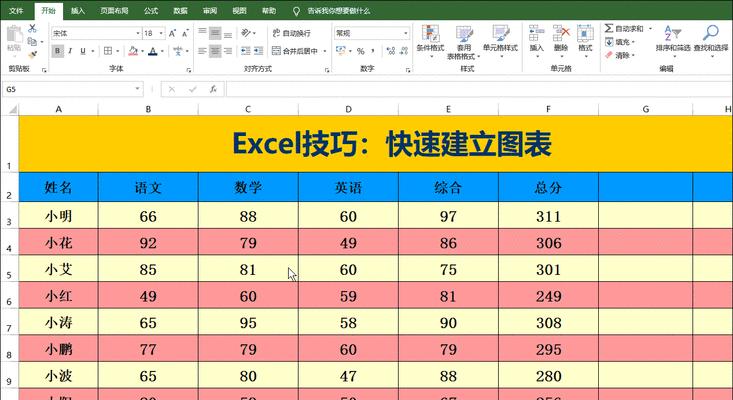Viewport: 733px width, 400px height.
Task: Click the Copy icon in clipboard group
Action: (32, 42)
